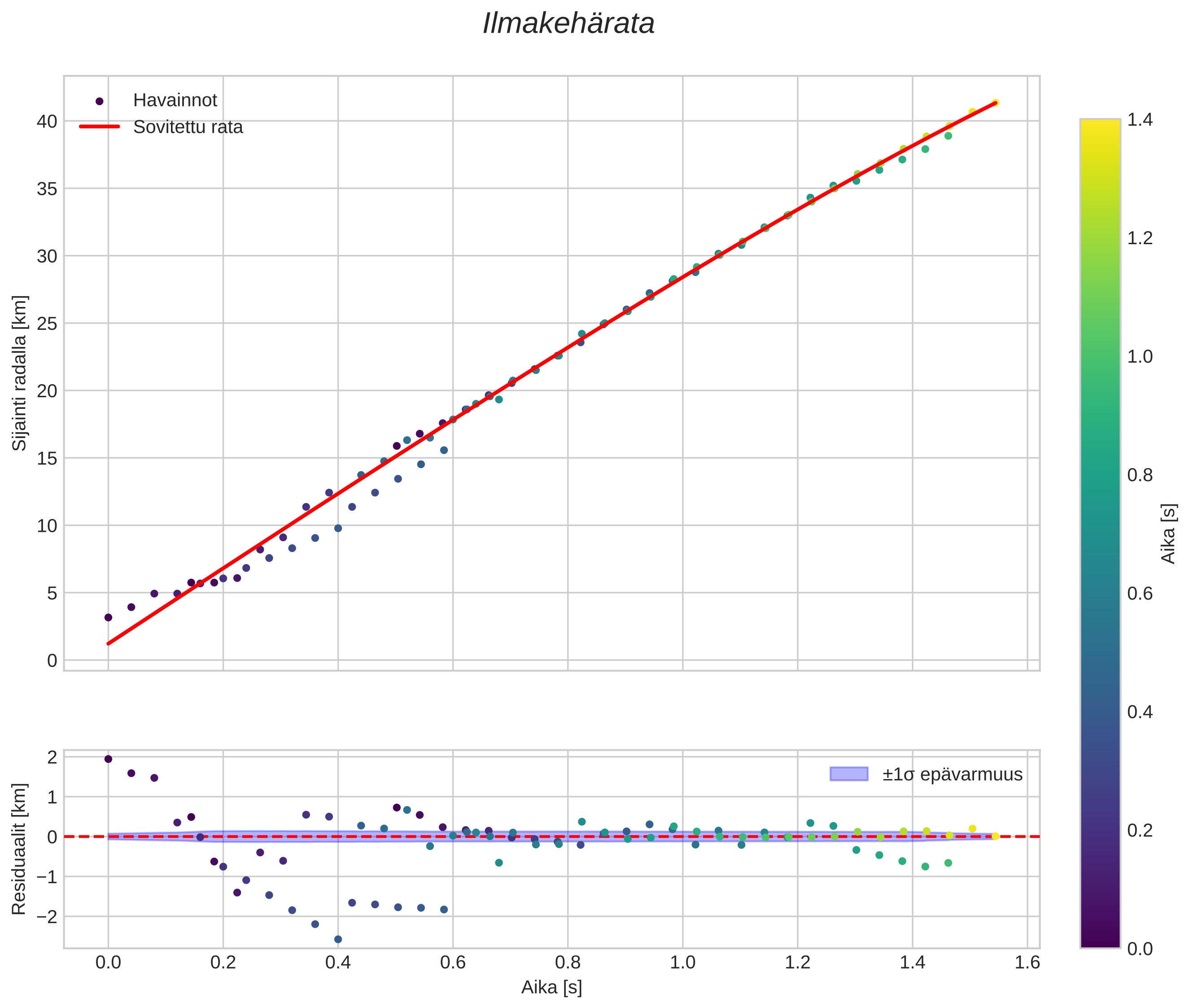Click the 40 tick label on position axis
1189x1008 pixels.
[x=48, y=121]
